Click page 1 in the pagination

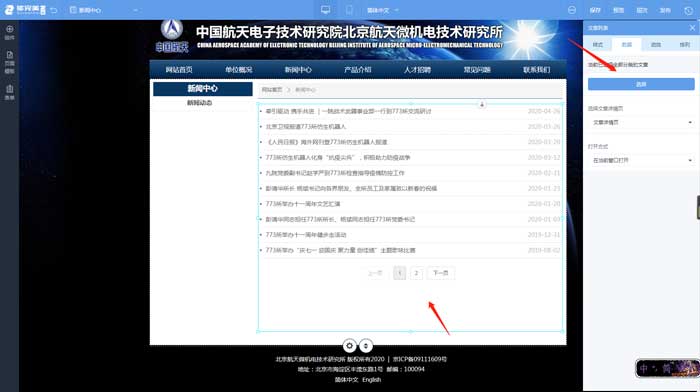(400, 273)
